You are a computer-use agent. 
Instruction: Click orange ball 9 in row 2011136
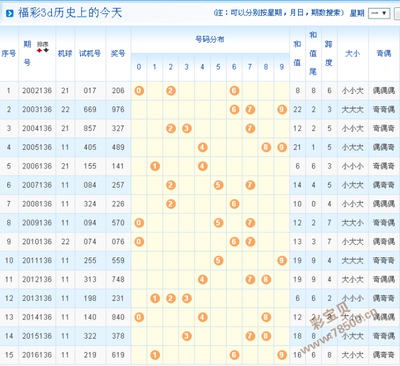tap(282, 260)
